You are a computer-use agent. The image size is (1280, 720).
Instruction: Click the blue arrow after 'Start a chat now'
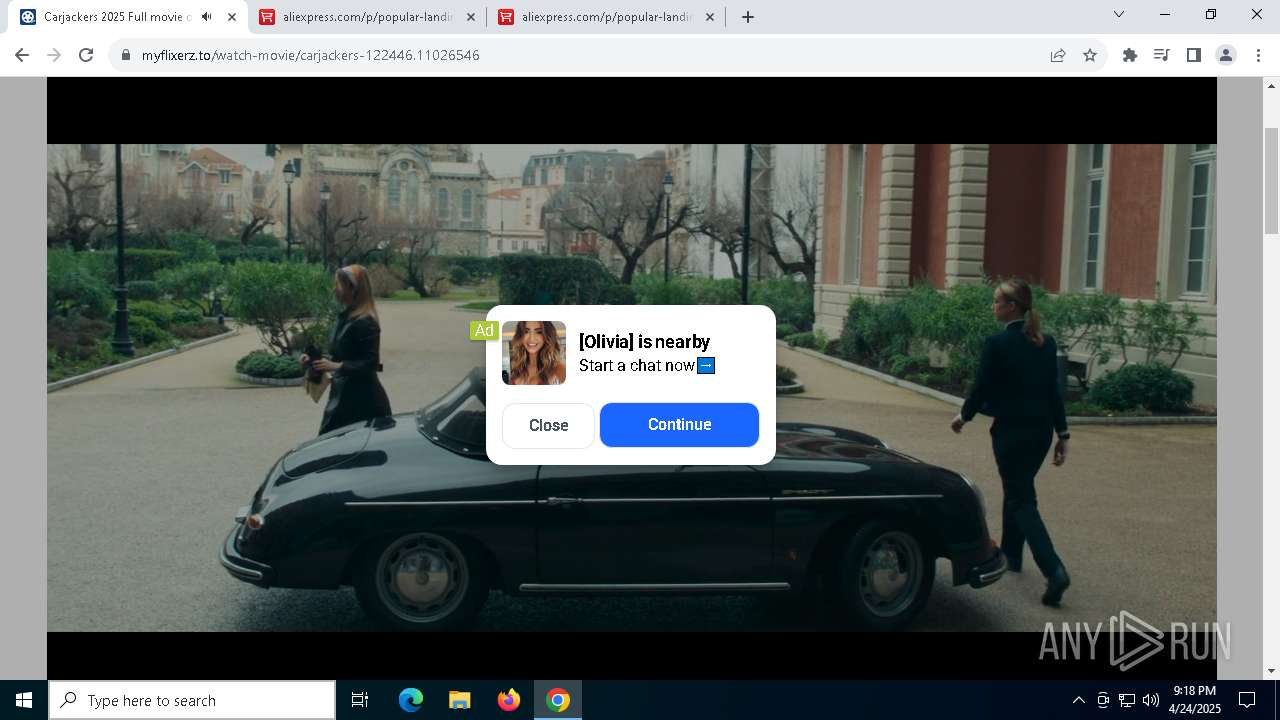706,365
